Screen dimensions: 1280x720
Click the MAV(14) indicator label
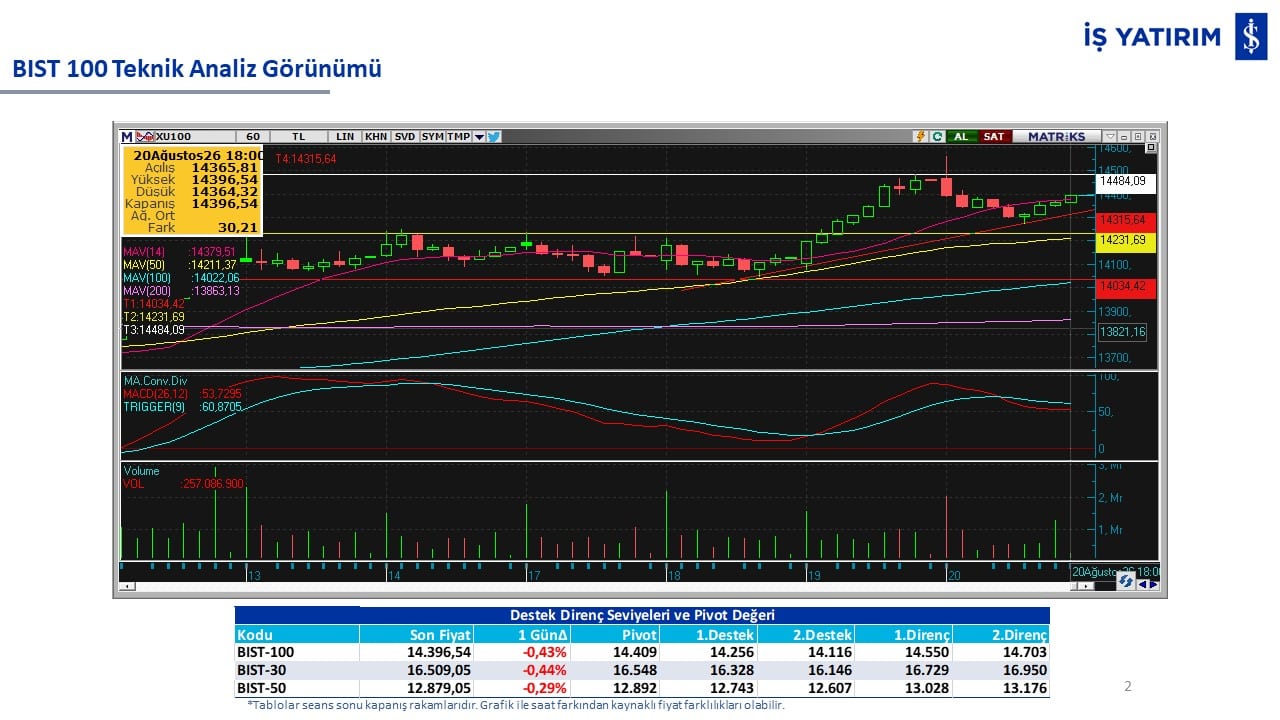[142, 252]
